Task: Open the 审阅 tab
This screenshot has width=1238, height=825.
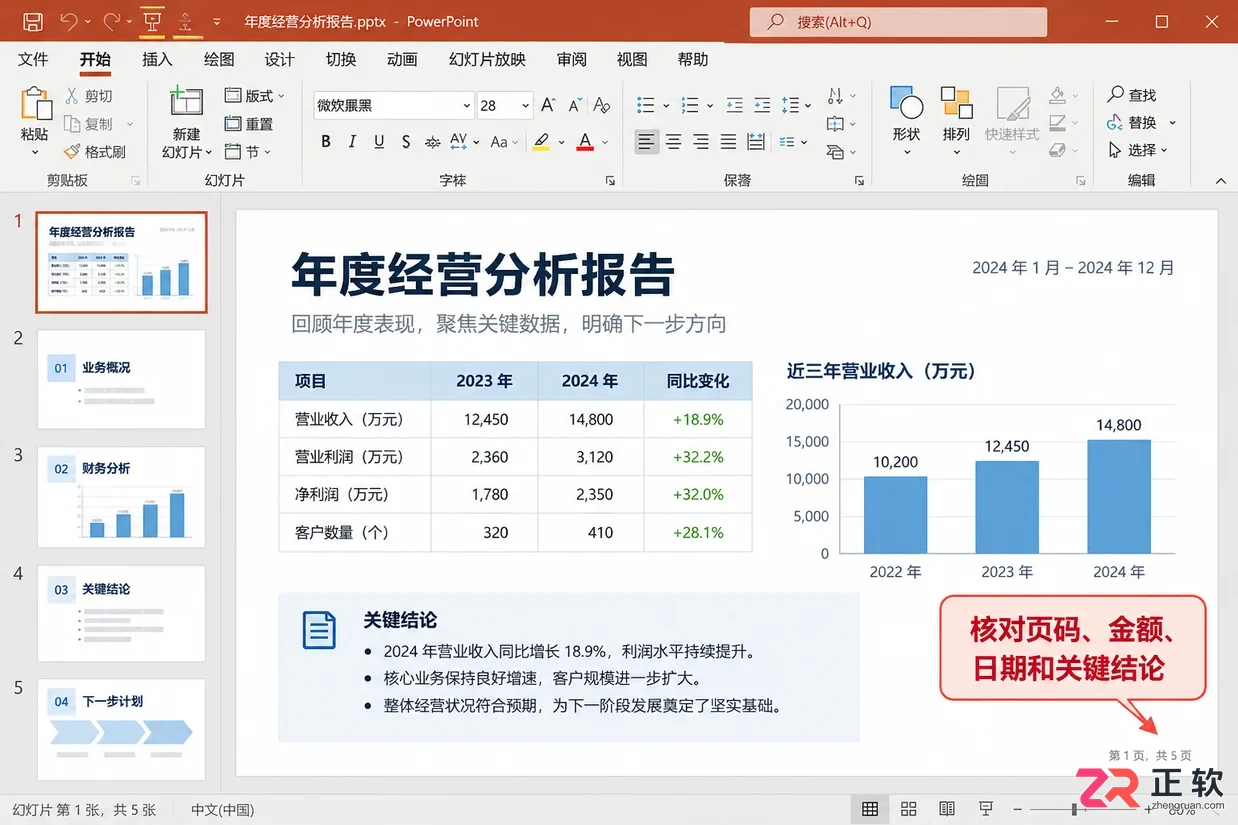Action: tap(572, 60)
